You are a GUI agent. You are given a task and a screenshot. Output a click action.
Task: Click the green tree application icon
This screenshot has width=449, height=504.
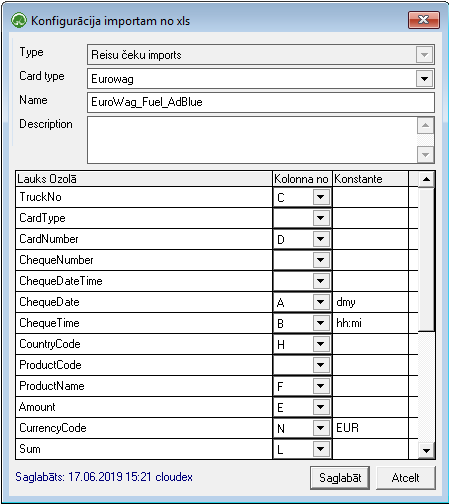point(19,21)
